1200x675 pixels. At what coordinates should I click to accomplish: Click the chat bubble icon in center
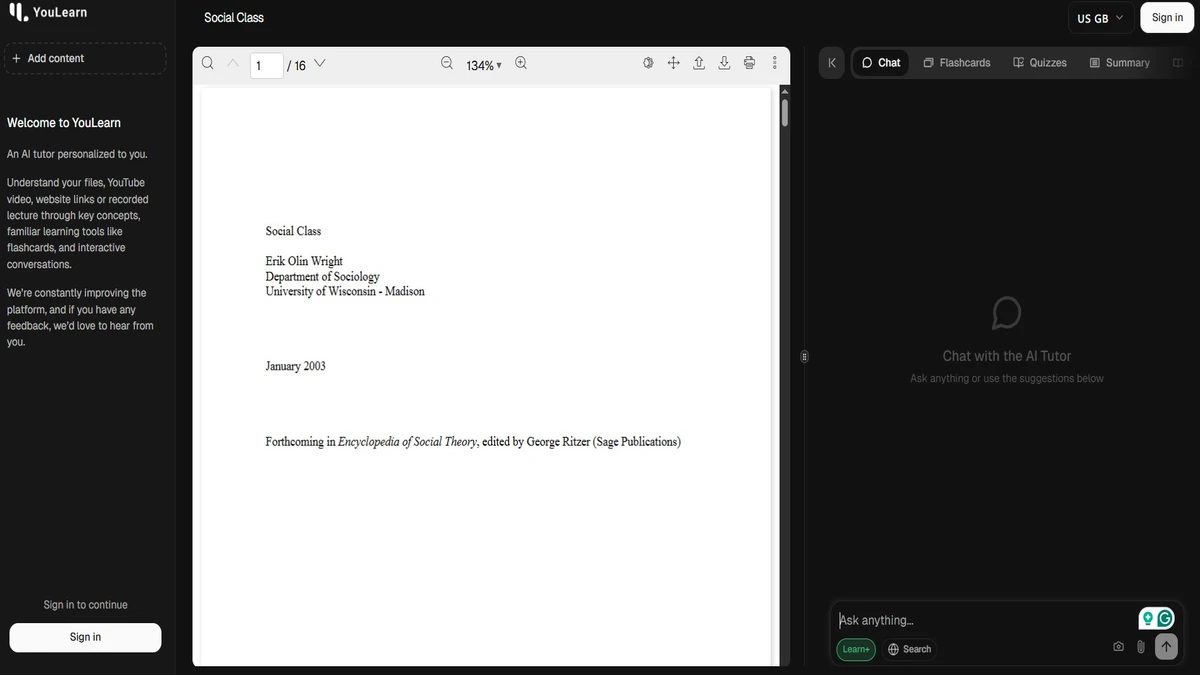(x=1007, y=312)
